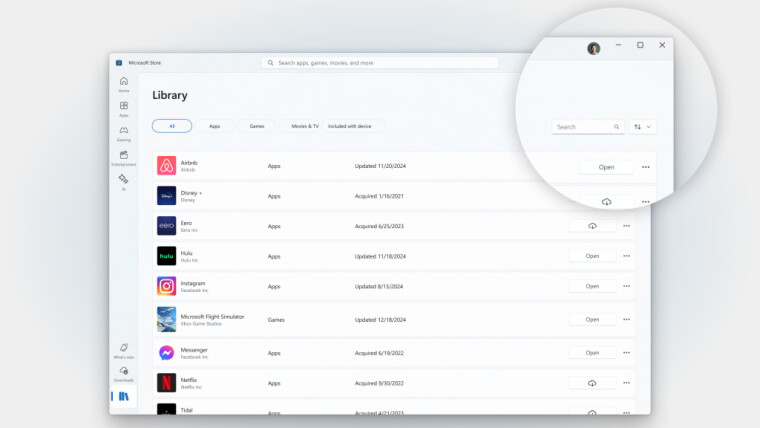
Task: Select the Microsoft Flight Simulator title text
Action: click(x=212, y=317)
